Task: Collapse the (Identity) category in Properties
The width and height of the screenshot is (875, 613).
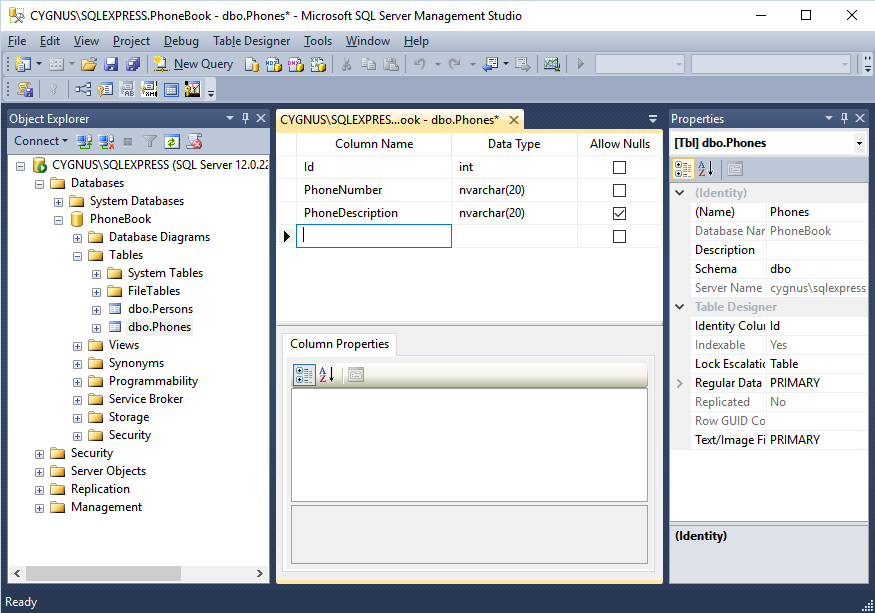Action: [680, 193]
